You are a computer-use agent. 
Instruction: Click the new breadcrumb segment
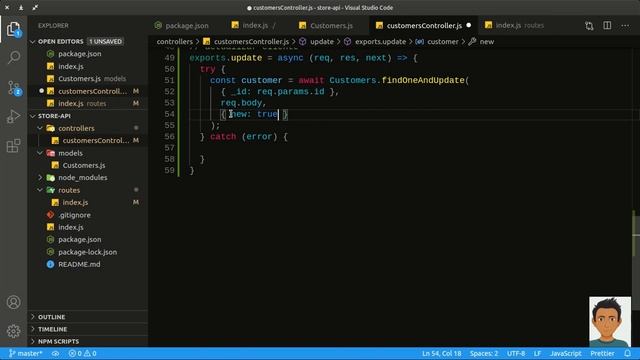(x=482, y=42)
